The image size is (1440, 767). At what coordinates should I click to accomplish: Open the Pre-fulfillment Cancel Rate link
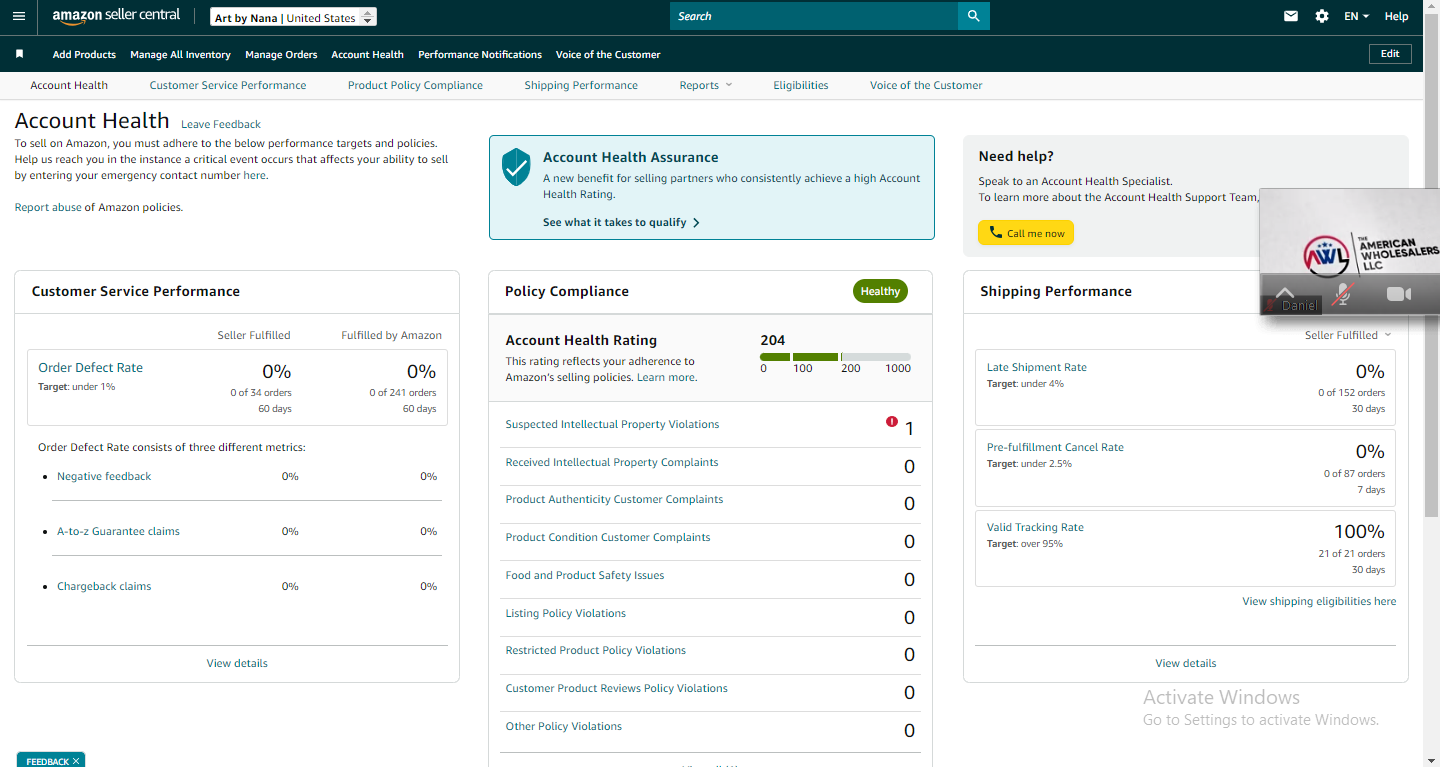(x=1055, y=447)
